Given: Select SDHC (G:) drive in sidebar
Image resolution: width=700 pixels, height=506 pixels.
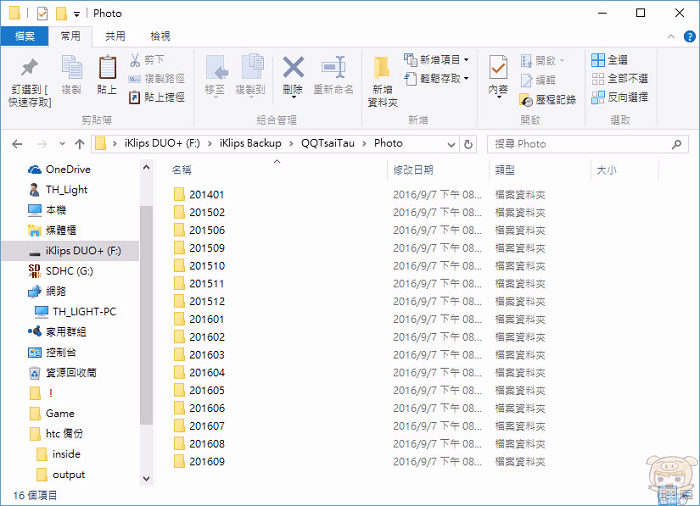Looking at the screenshot, I should pyautogui.click(x=60, y=271).
